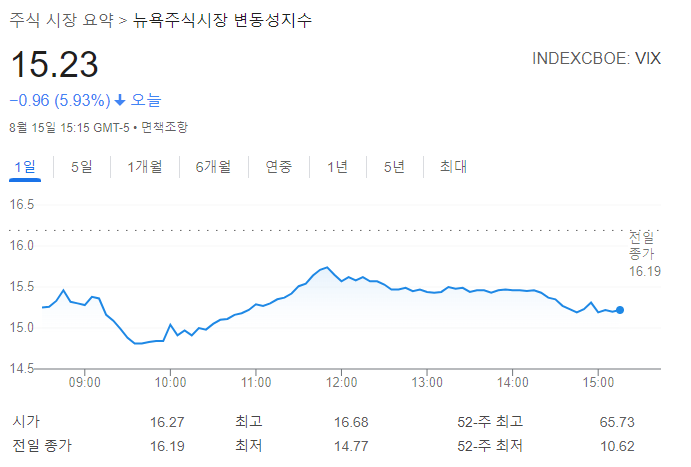Open the '면책조항' disclaimer link
Image resolution: width=691 pixels, height=467 pixels.
[164, 127]
